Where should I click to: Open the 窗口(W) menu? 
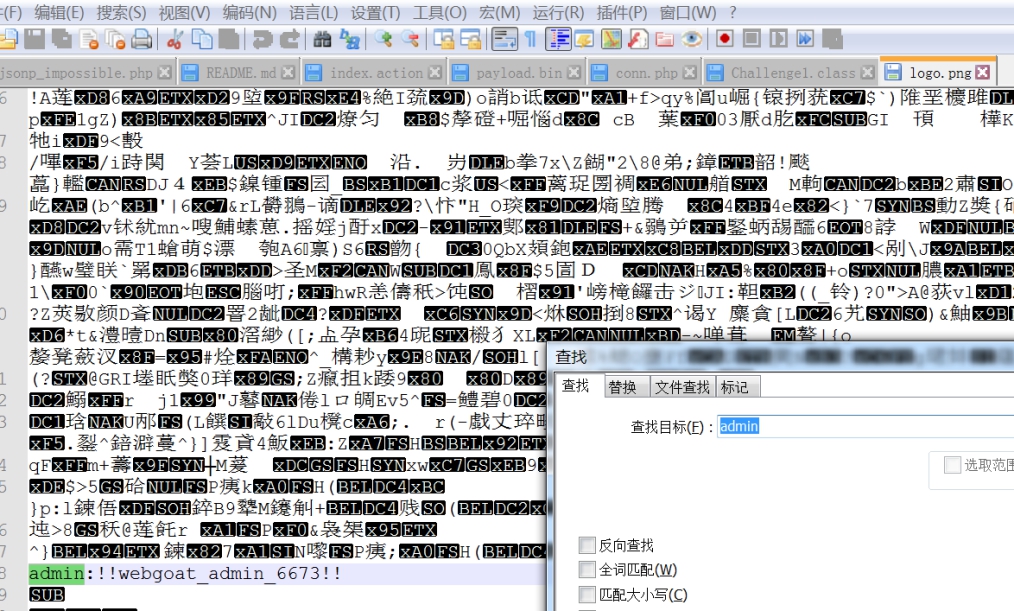click(687, 12)
